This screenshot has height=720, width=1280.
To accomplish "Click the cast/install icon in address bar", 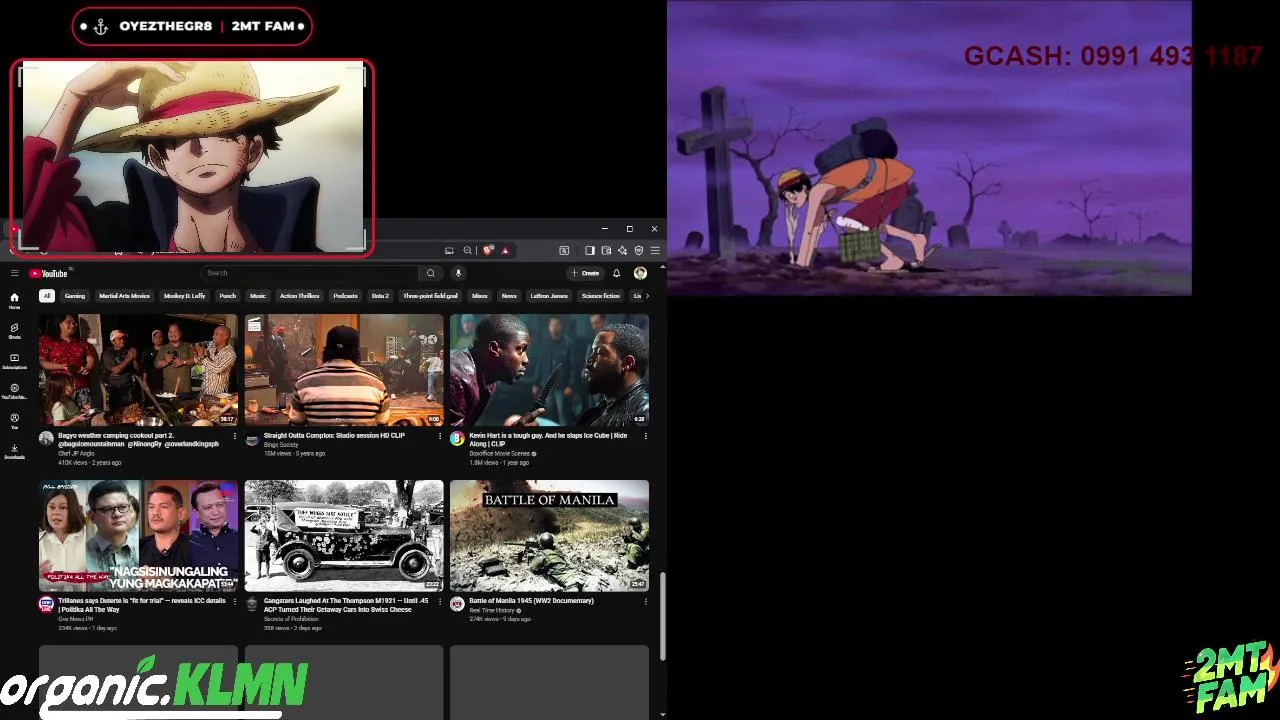I will (449, 250).
